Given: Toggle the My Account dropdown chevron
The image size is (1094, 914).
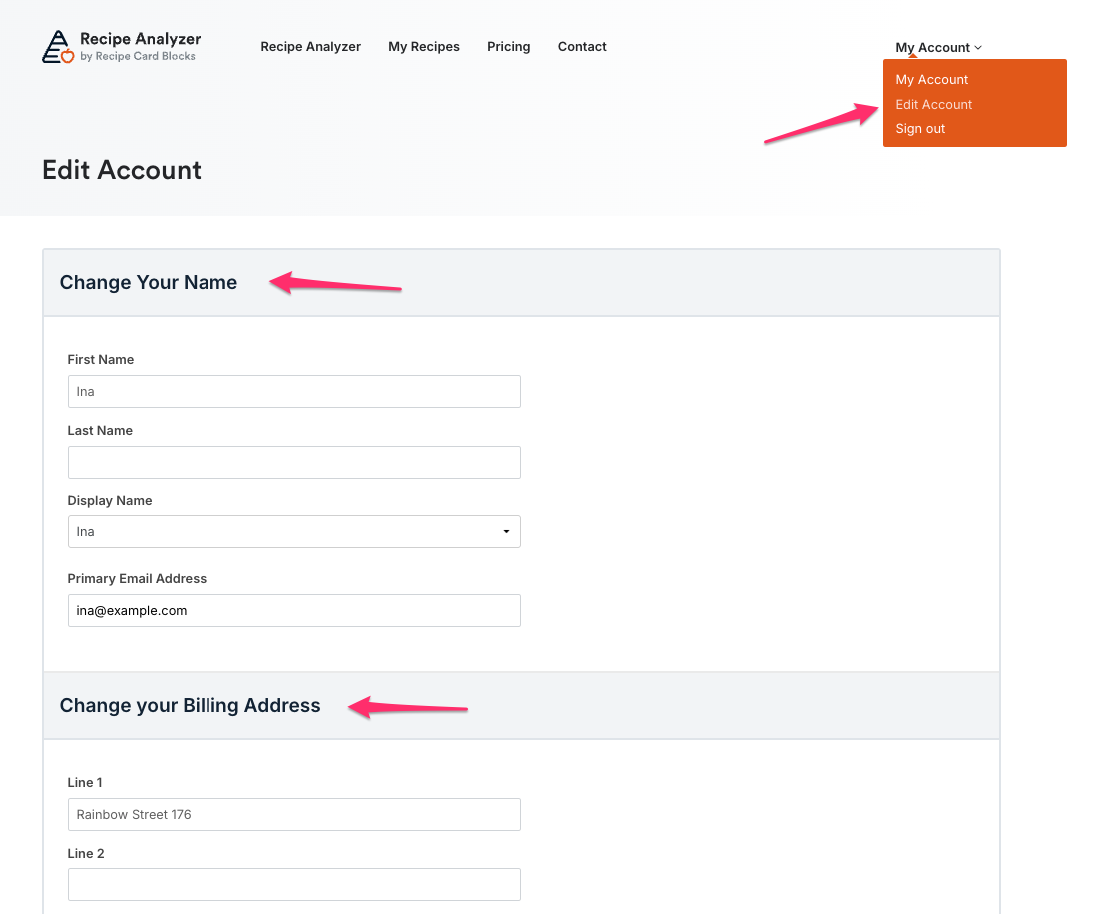Looking at the screenshot, I should click(x=978, y=47).
